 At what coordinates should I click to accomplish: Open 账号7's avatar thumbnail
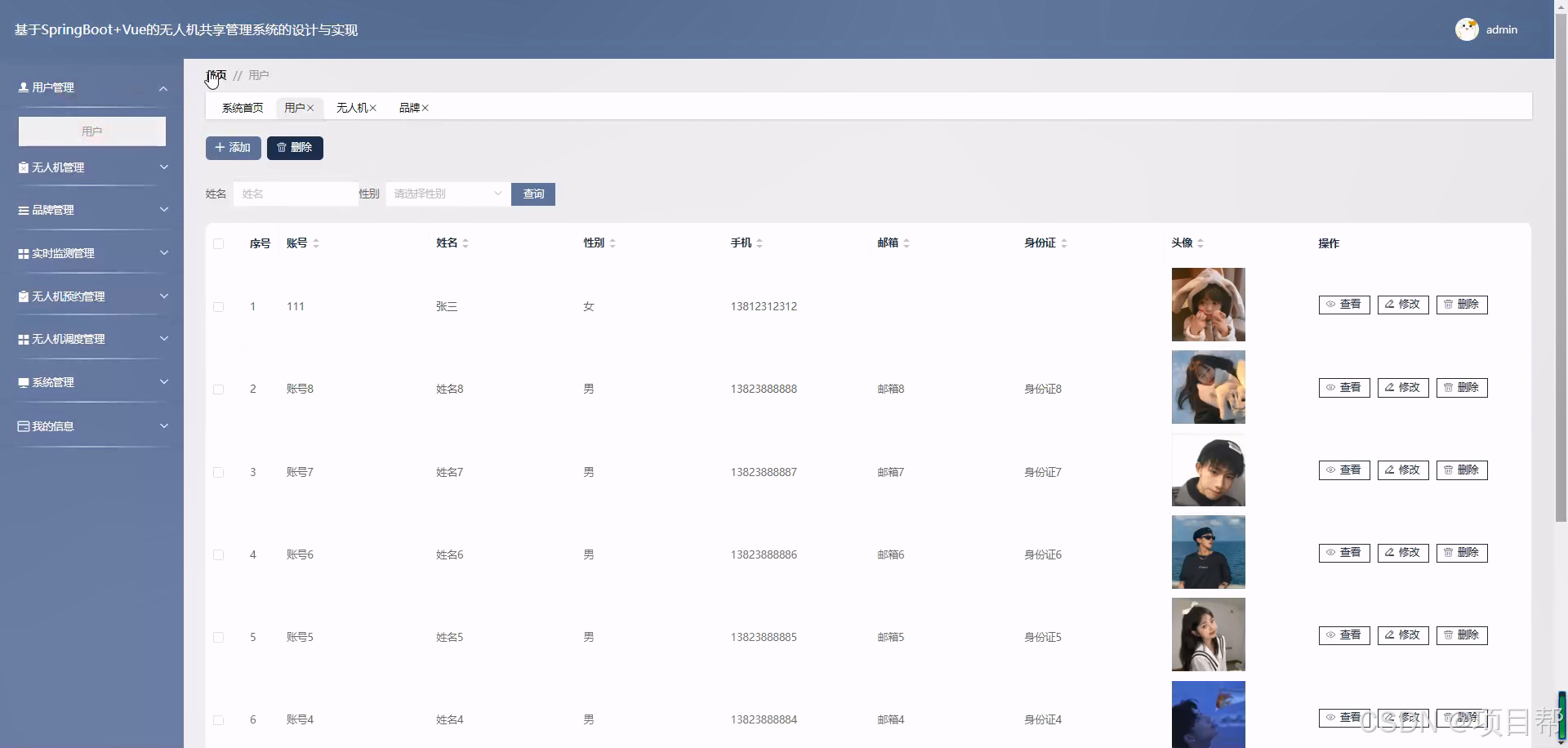pos(1208,470)
